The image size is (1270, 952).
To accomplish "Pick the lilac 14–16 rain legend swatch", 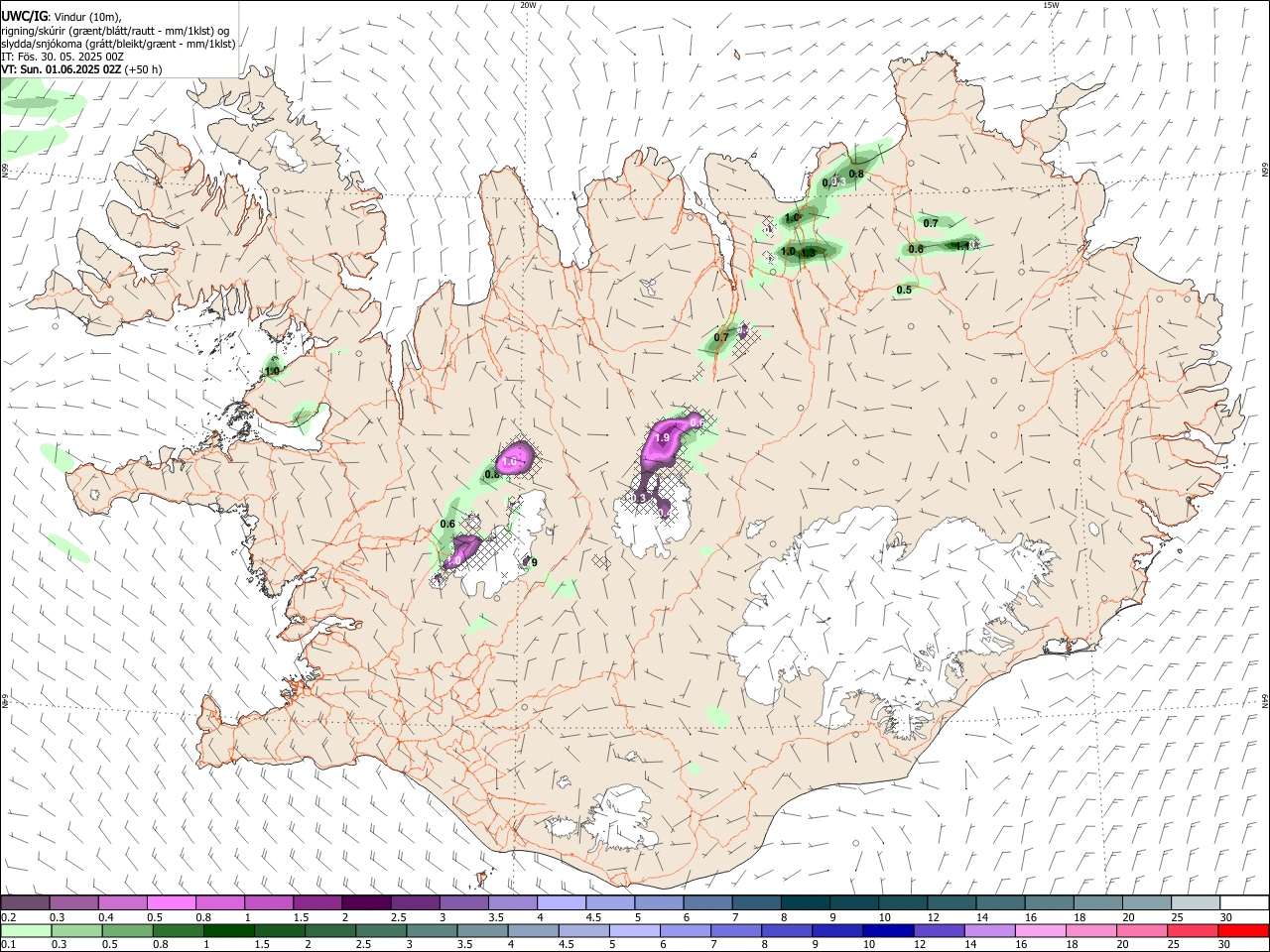I will coord(989,930).
